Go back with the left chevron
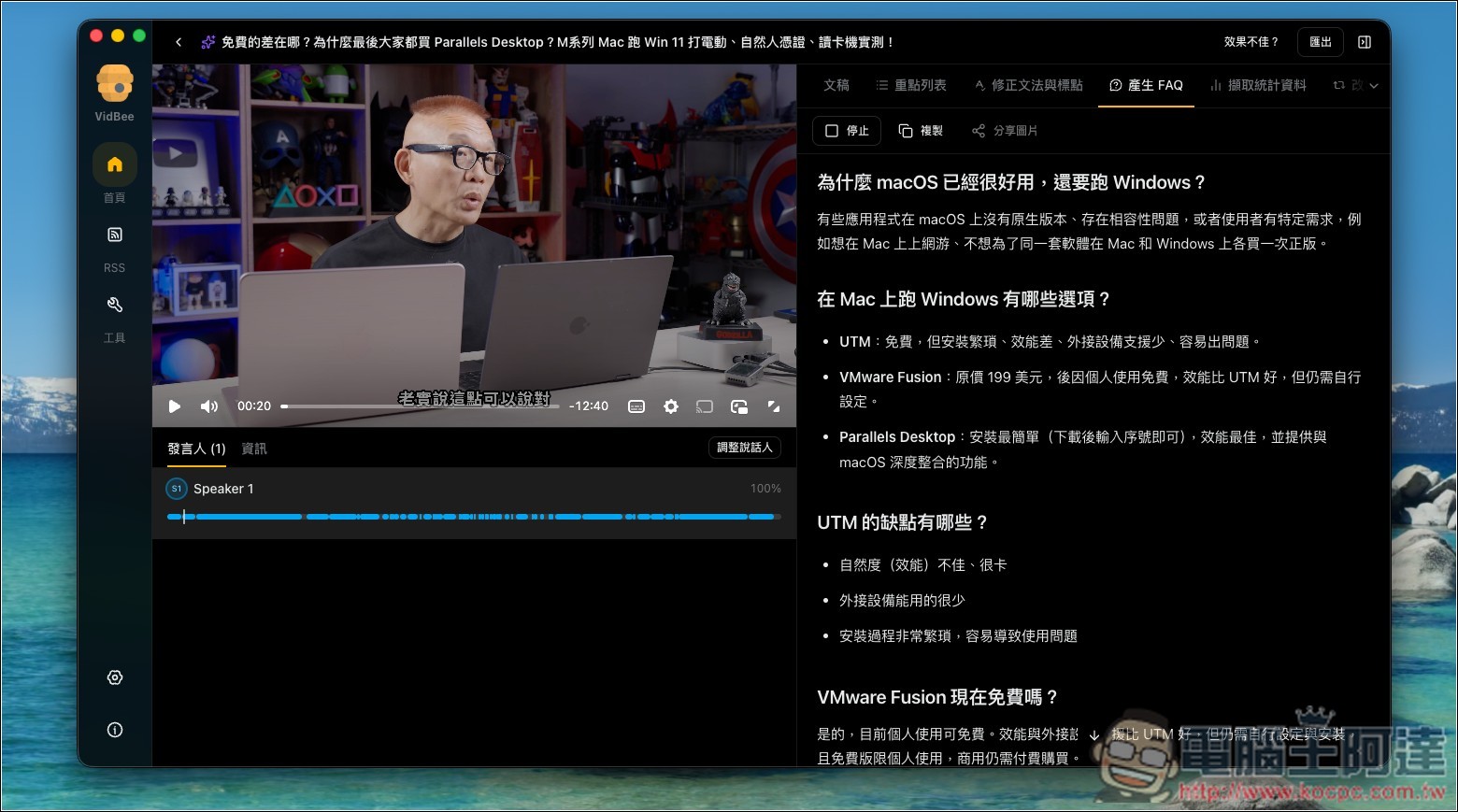Screen dimensions: 1458x812 pos(179,42)
